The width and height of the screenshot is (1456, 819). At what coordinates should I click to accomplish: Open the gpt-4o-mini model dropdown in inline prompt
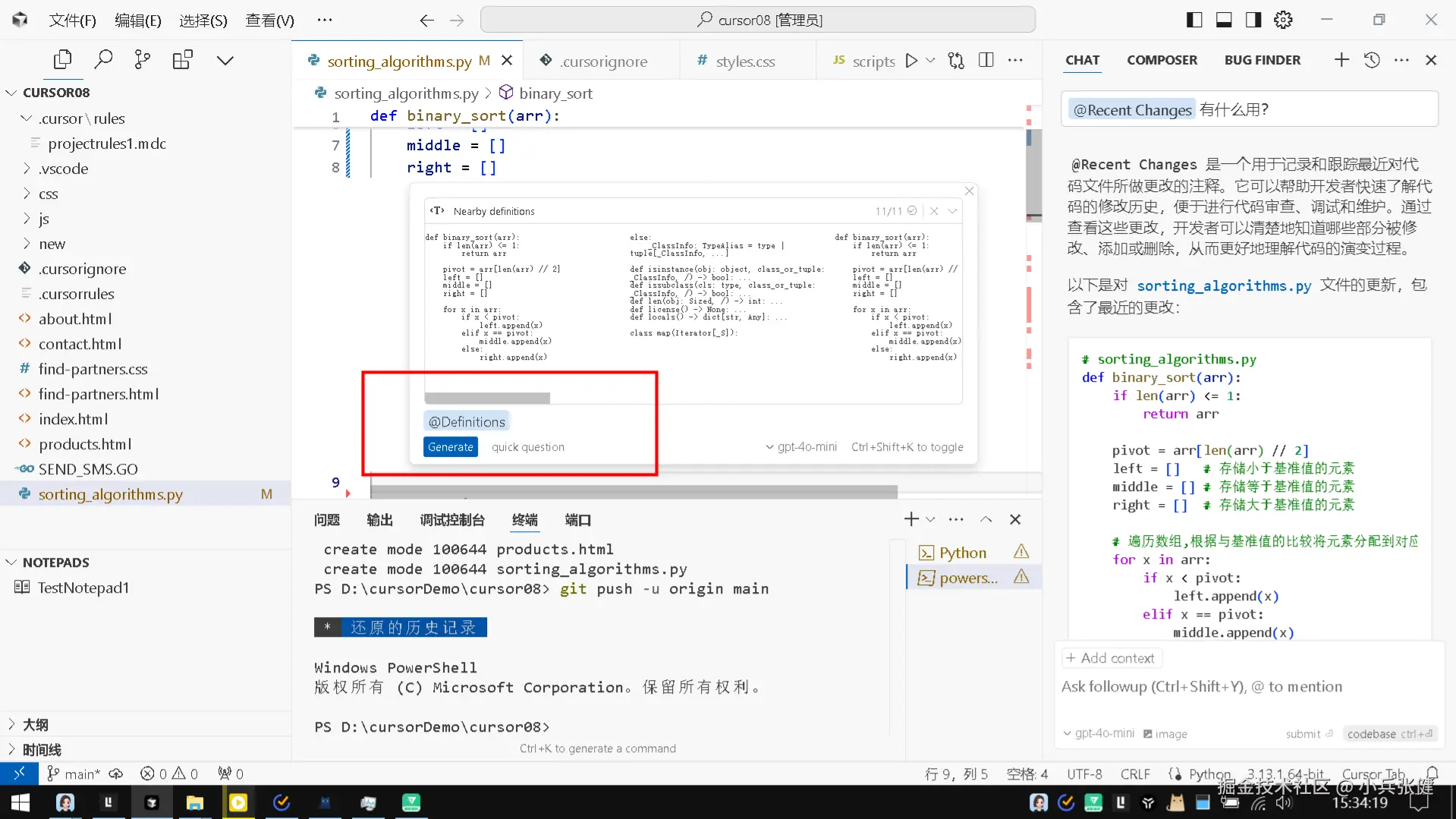(x=801, y=447)
